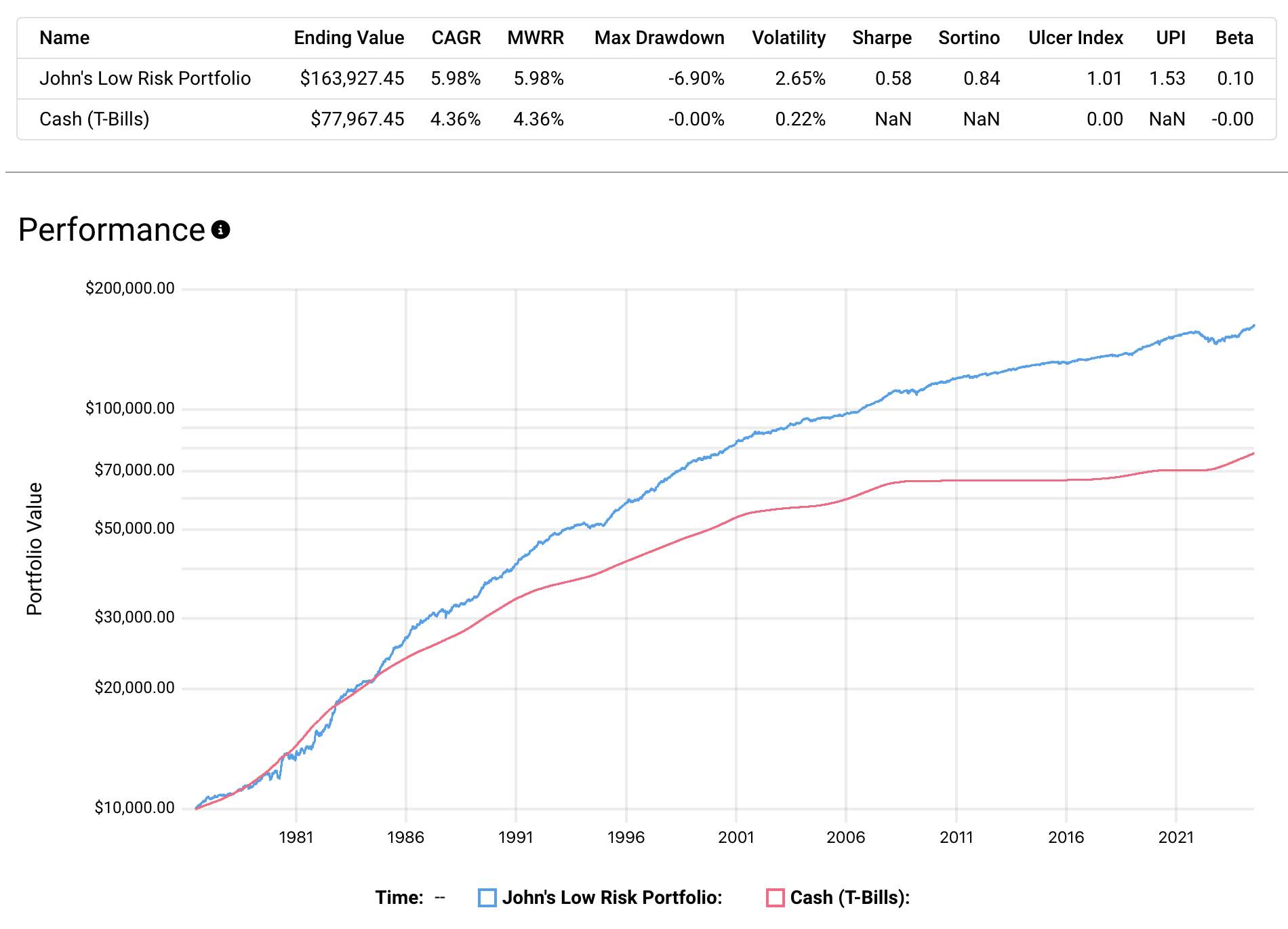Screen dimensions: 1288x929
Task: Select the Max Drawdown column header
Action: pos(659,38)
